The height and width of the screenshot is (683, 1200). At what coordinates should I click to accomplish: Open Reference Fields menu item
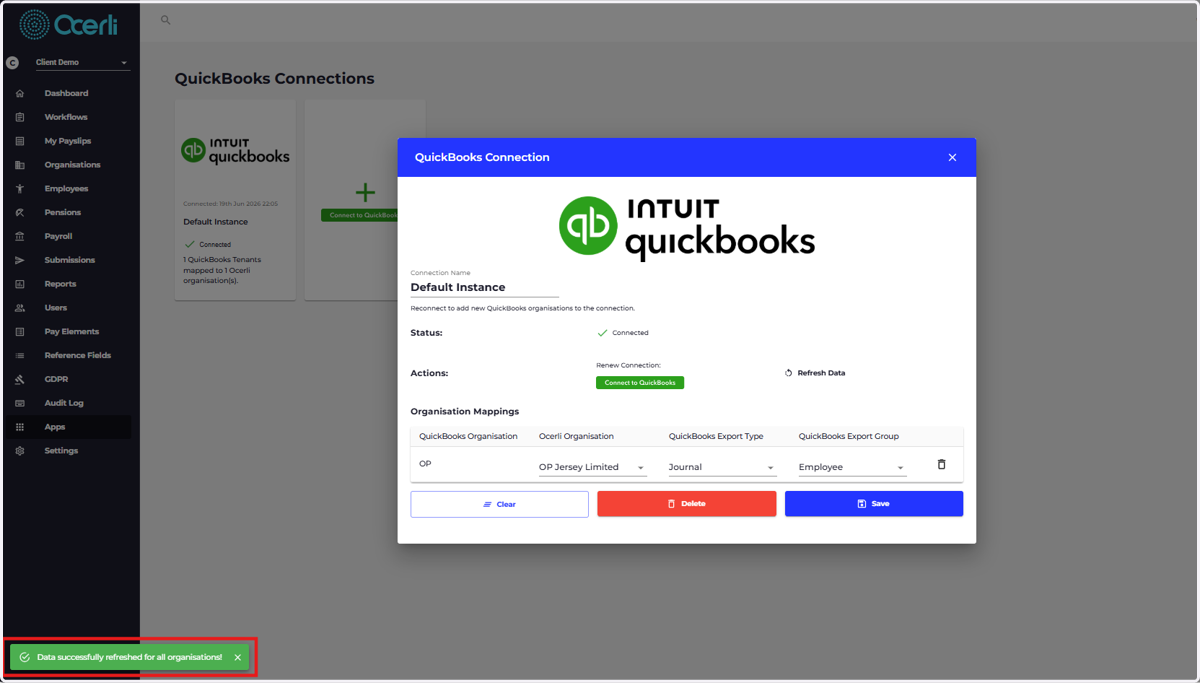tap(77, 356)
